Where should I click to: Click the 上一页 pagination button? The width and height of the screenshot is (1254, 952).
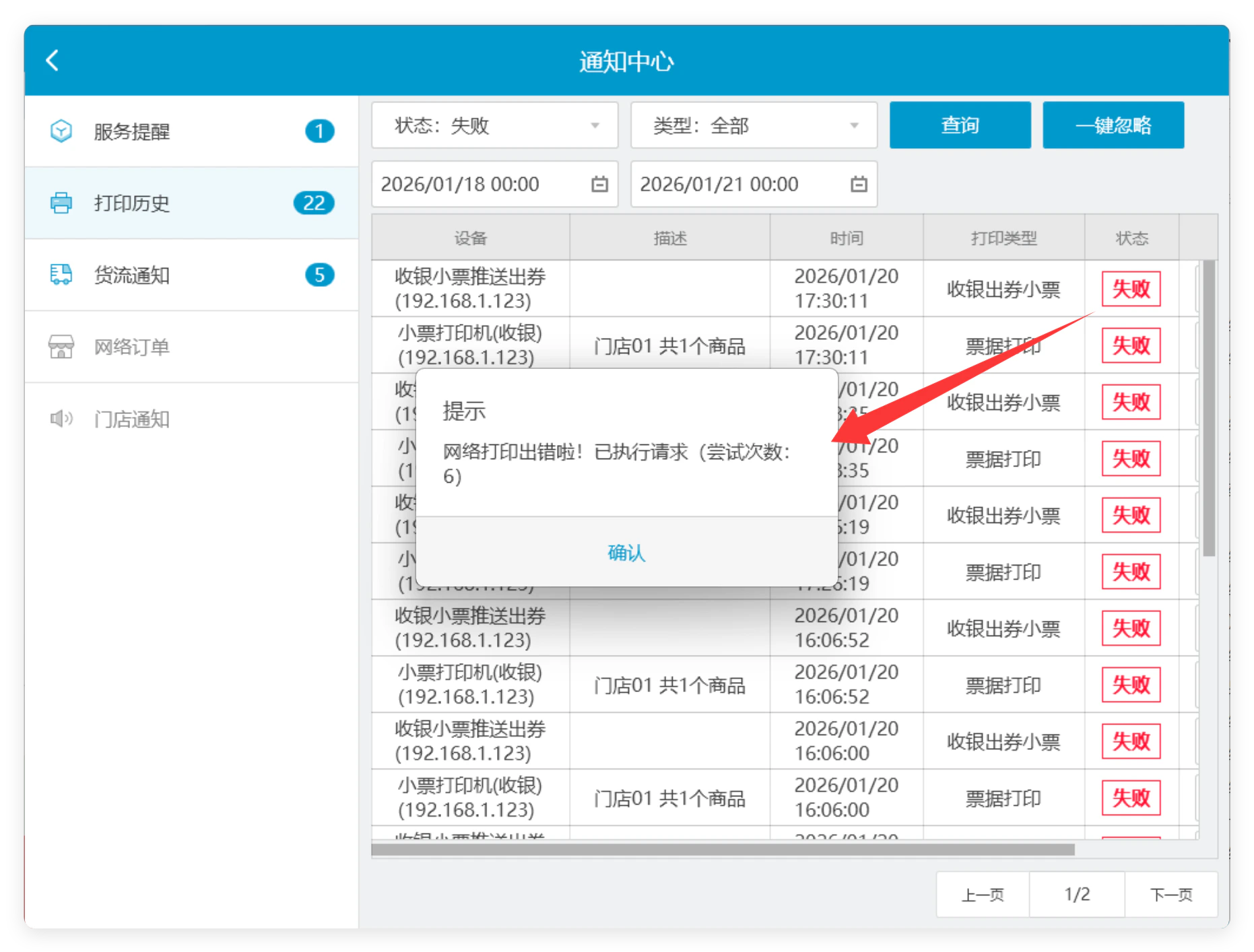(983, 895)
